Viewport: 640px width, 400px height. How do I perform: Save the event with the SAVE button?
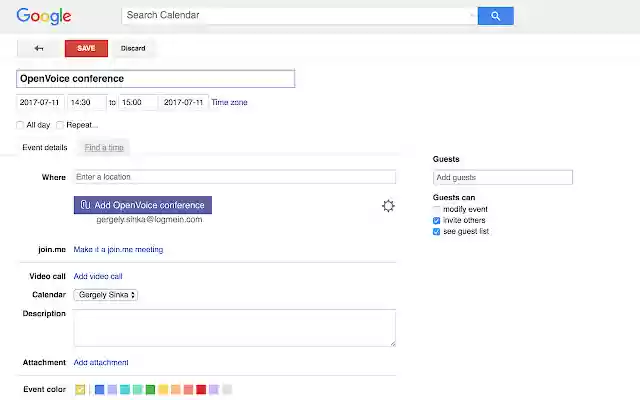(86, 48)
